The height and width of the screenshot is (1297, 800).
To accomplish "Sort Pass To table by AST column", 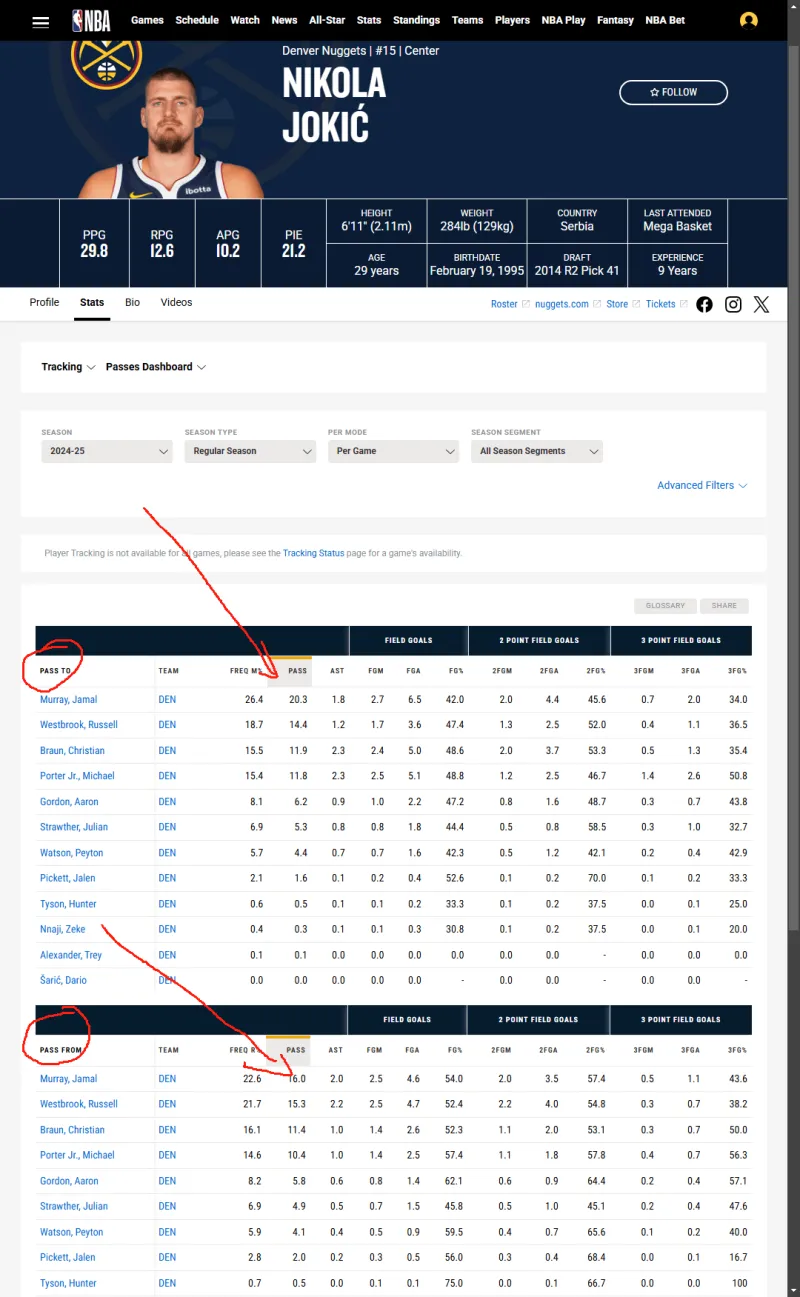I will tap(337, 671).
